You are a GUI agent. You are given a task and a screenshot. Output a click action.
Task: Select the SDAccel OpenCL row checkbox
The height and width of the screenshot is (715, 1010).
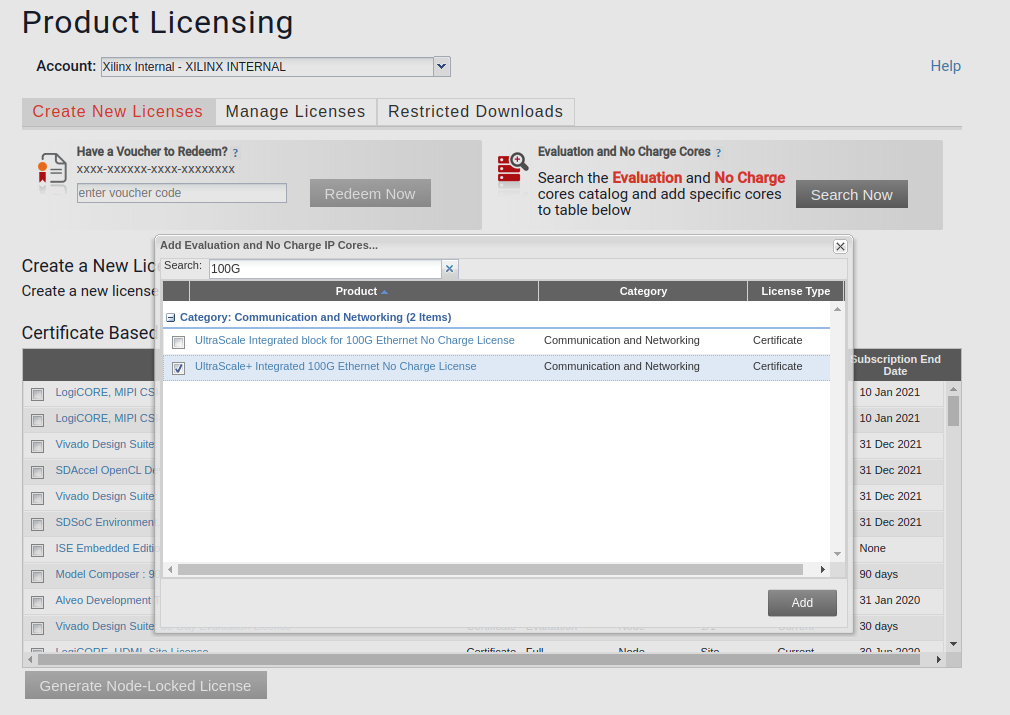click(x=38, y=472)
